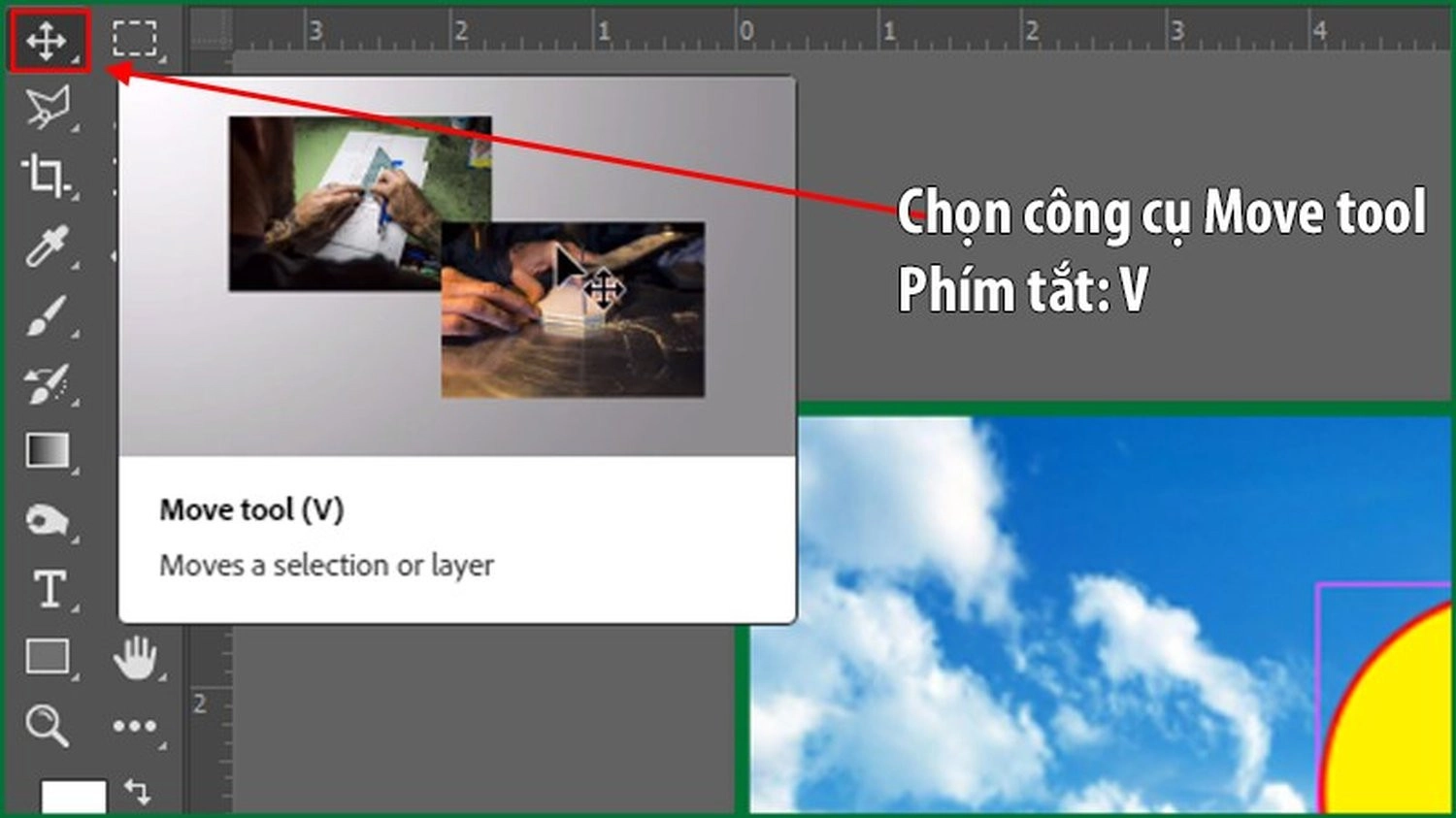Click 'Moves a selection or layer' description
The width and height of the screenshot is (1456, 818).
click(326, 565)
